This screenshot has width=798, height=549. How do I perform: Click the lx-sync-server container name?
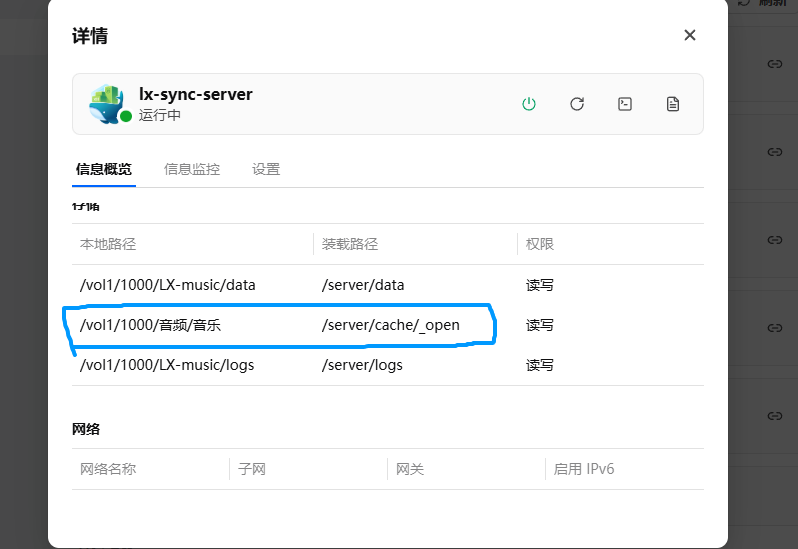tap(196, 94)
